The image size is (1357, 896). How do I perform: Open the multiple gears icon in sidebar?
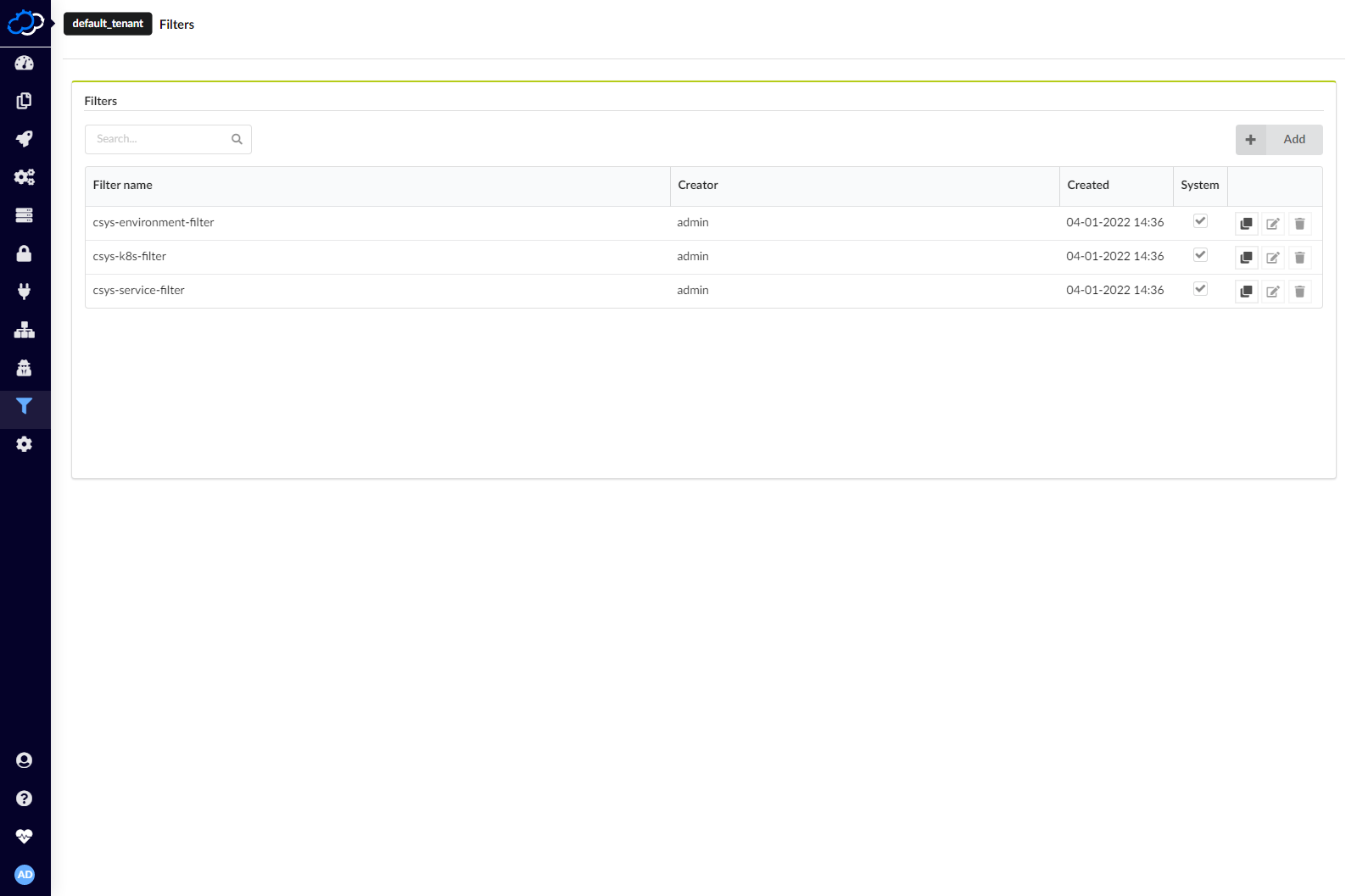pyautogui.click(x=25, y=177)
